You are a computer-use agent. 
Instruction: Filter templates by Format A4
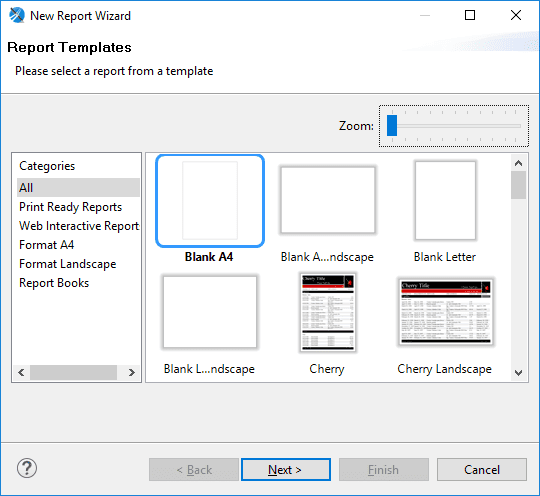[x=46, y=245]
